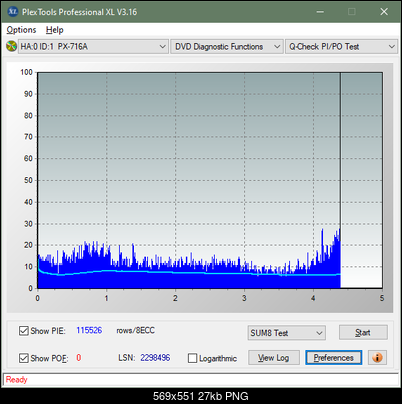Minimize the PlexTools window
Screen dimensions: 402x404
coord(320,12)
